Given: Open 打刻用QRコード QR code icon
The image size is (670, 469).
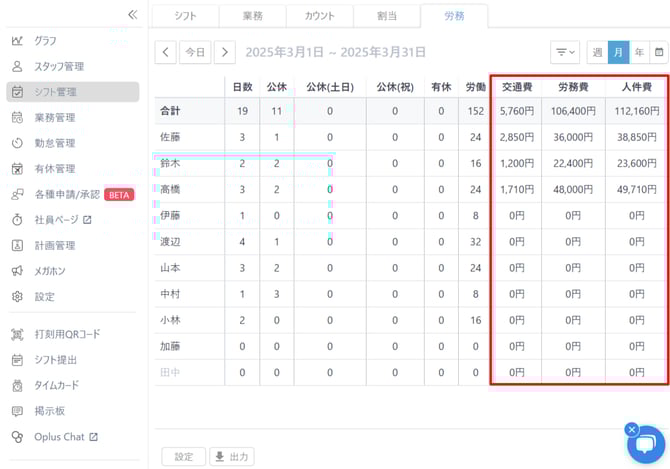Looking at the screenshot, I should tap(17, 334).
